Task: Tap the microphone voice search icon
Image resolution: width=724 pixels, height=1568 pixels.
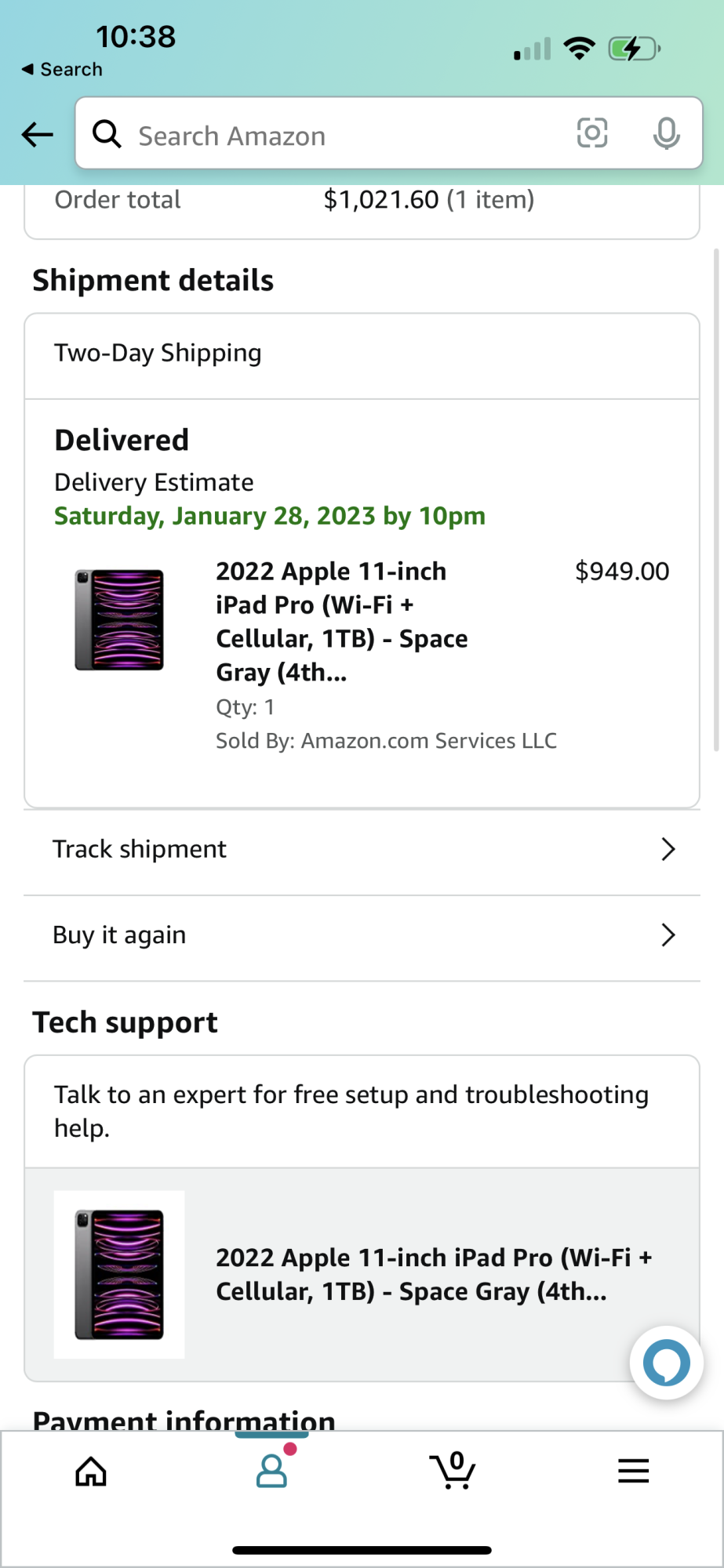Action: click(x=666, y=133)
